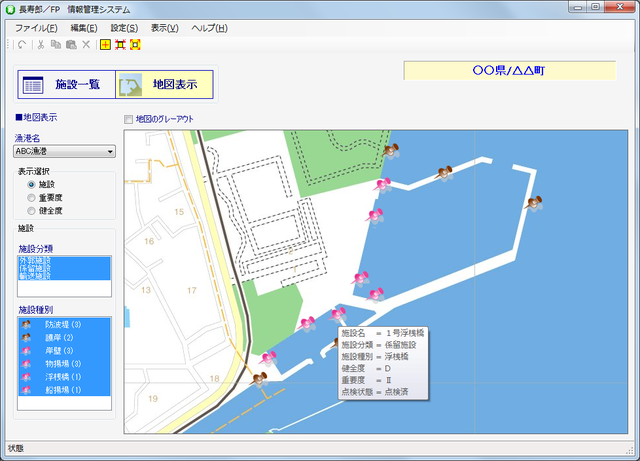This screenshot has height=461, width=640.
Task: Click the brown pin at breakwater tip
Action: (534, 203)
